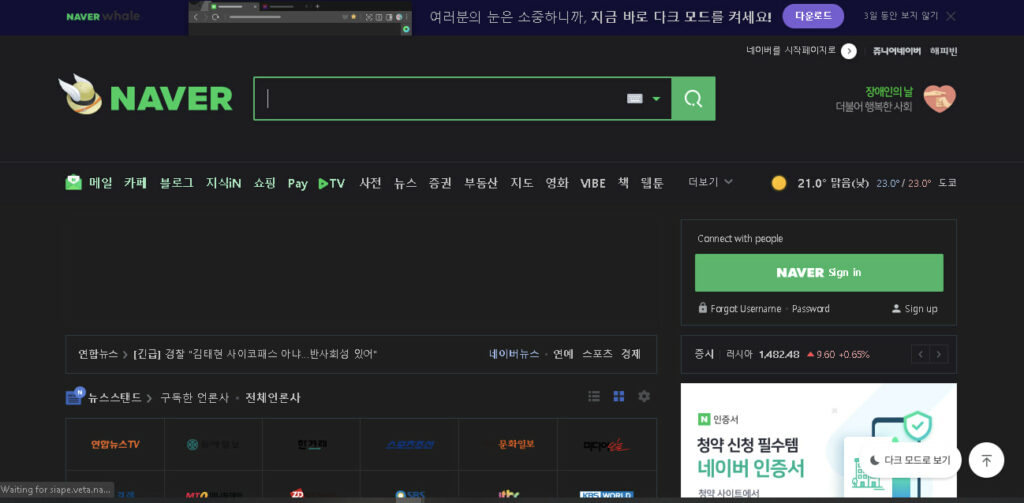Click the 장애인의 날 heart illustration
This screenshot has height=503, width=1024.
tap(939, 99)
